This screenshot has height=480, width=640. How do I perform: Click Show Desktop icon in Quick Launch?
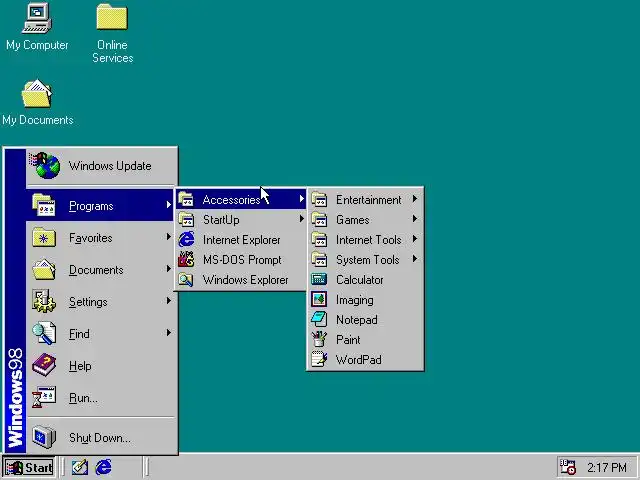(80, 467)
